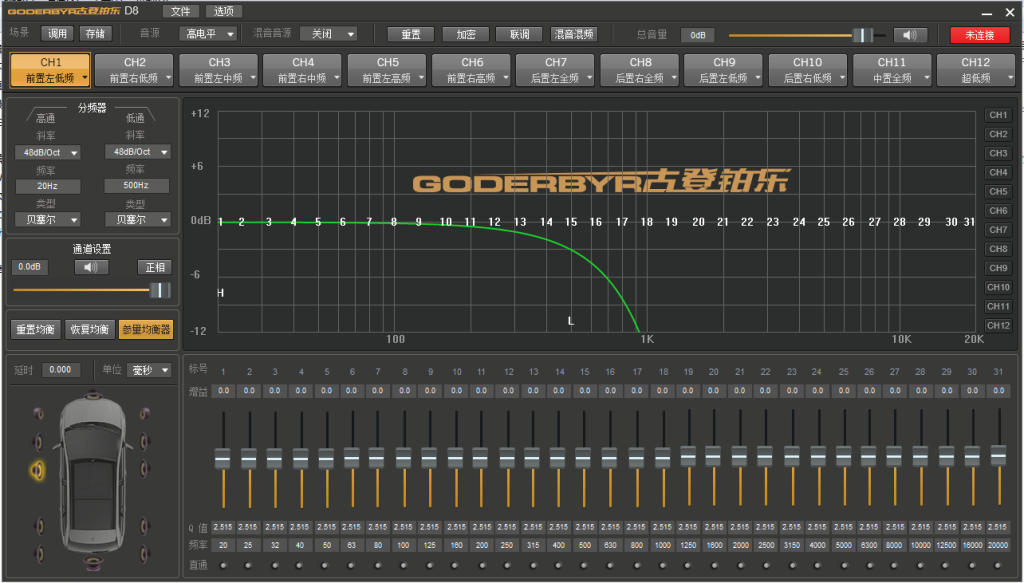1024x583 pixels.
Task: Select the subwoofer speaker below the car
Action: pos(92,563)
